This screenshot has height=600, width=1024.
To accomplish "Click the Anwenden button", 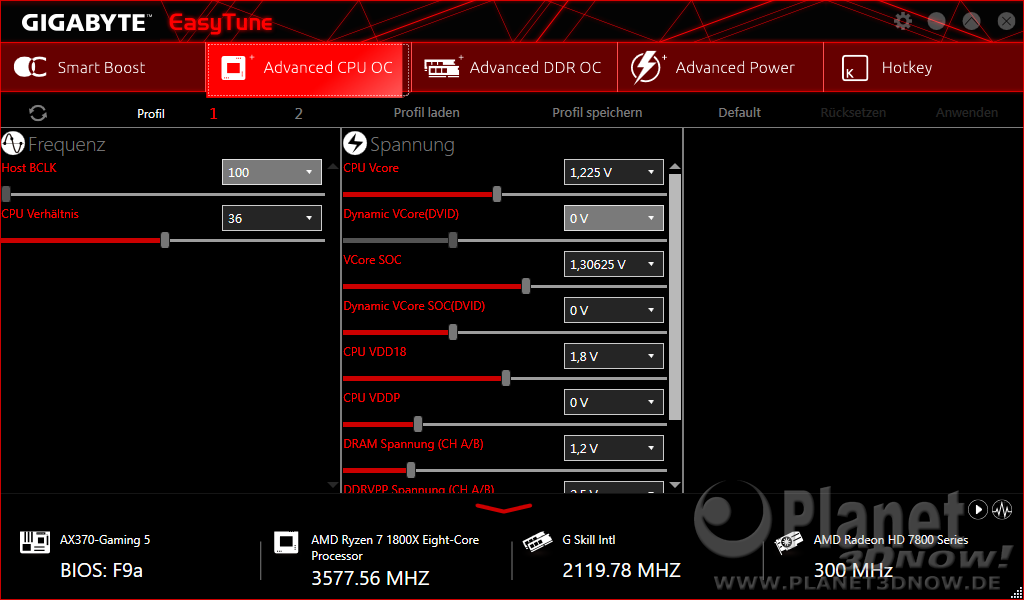I will coord(967,112).
